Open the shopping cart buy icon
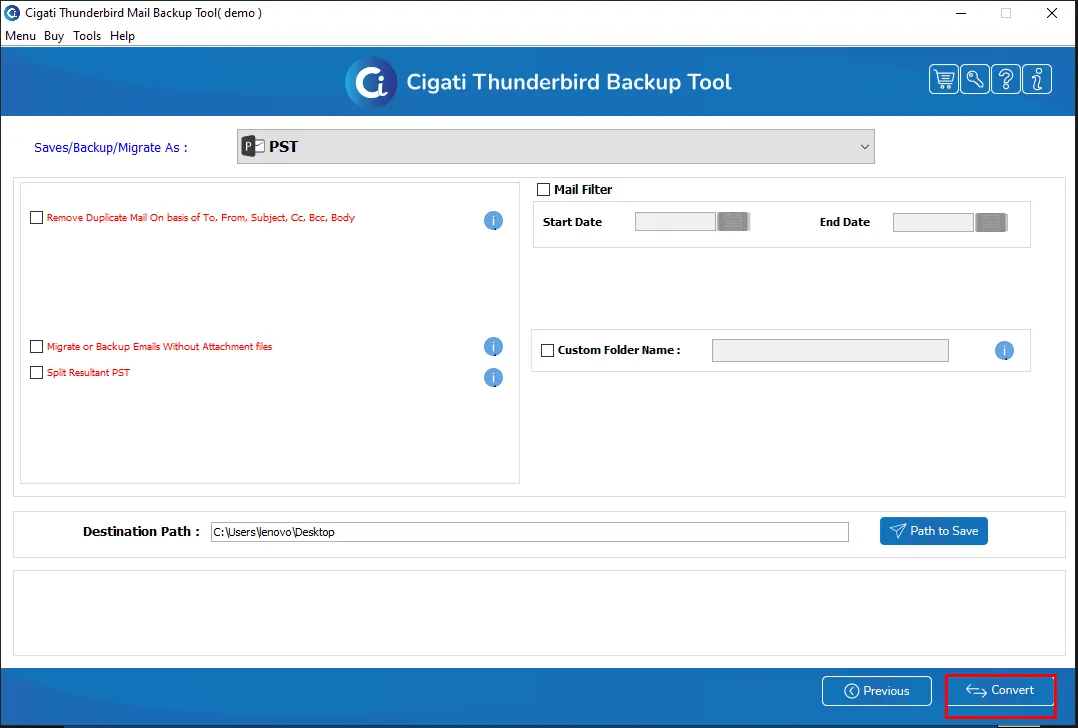Screen dimensions: 1078x728 point(943,80)
